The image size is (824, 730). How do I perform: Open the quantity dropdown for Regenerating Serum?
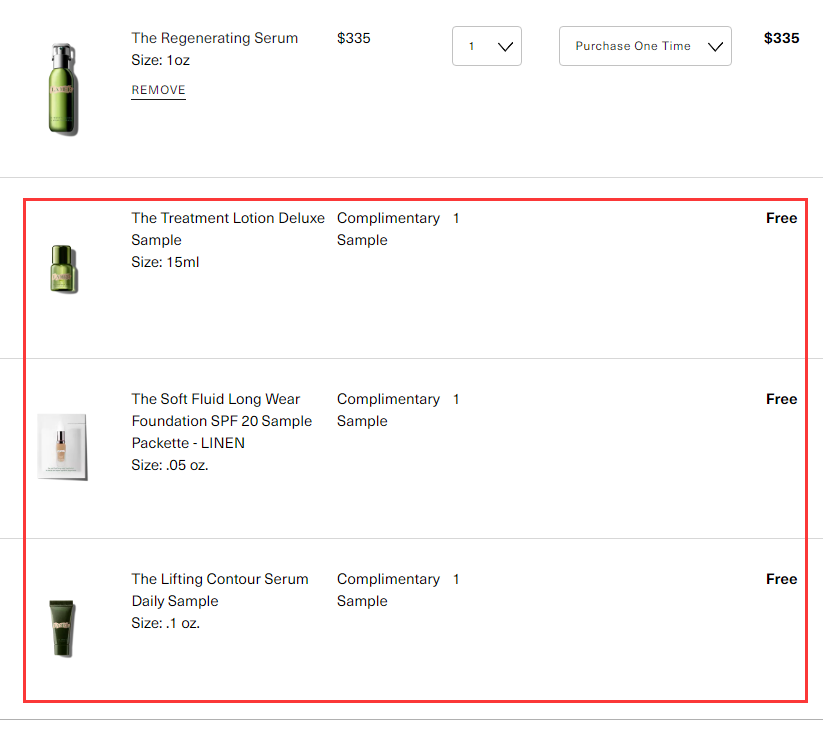click(x=487, y=46)
